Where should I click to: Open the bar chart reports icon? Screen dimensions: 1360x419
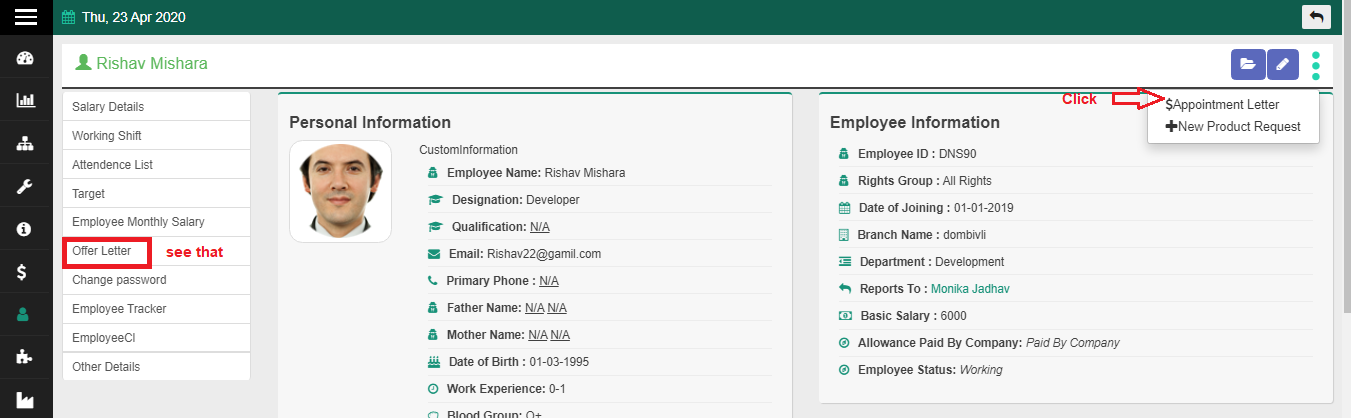[x=26, y=100]
